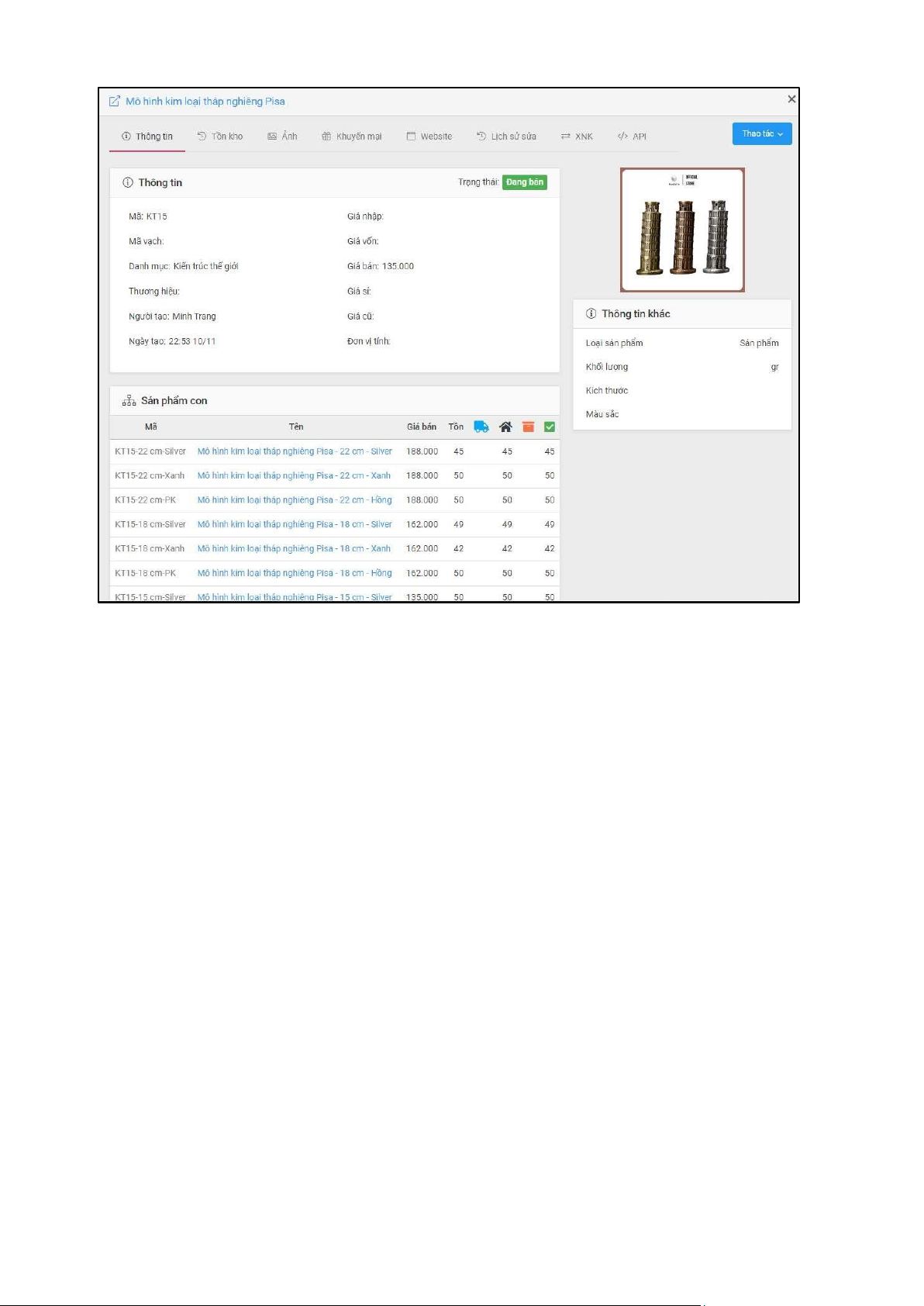Click the green checkmark column icon
This screenshot has width=924, height=1306.
pos(550,427)
